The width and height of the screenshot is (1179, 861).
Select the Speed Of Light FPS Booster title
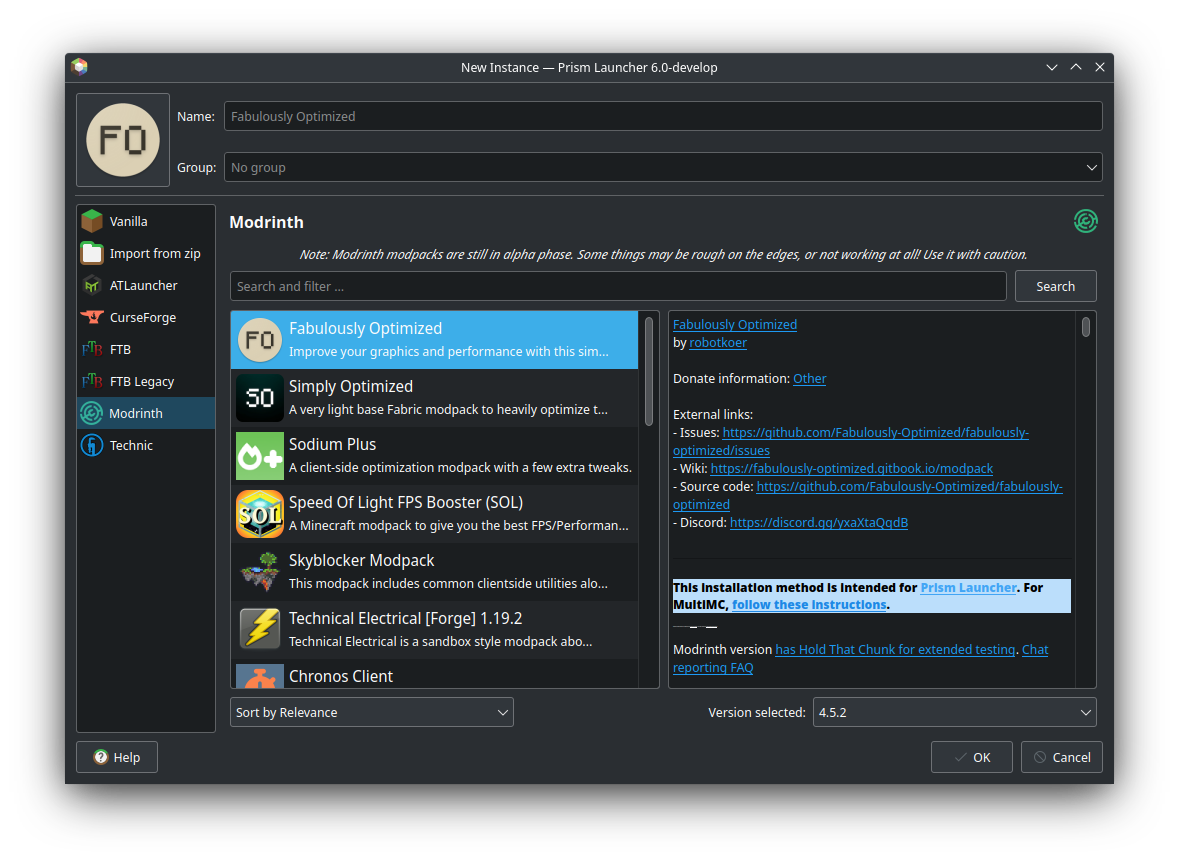click(406, 502)
